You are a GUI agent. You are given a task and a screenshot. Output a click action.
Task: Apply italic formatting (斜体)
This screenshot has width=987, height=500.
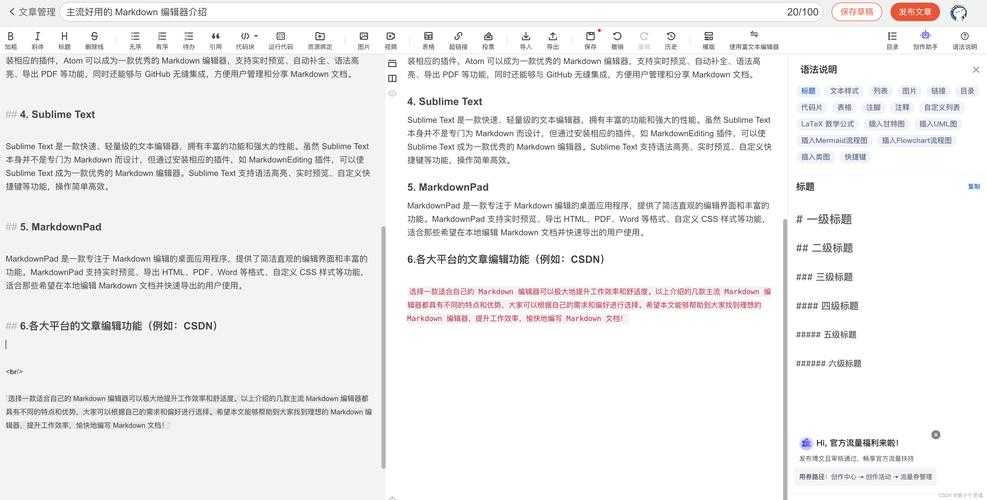coord(38,40)
